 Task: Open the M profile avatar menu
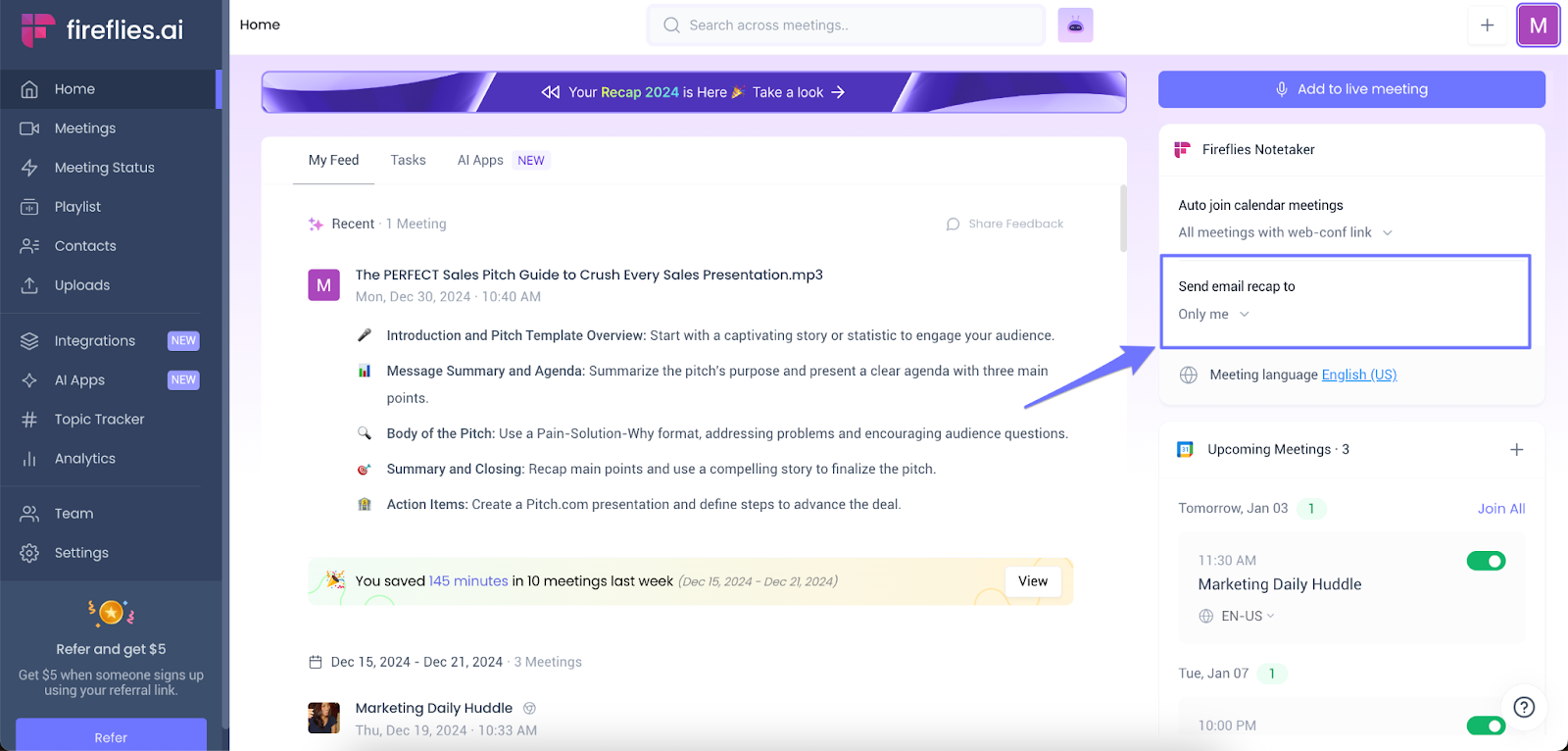[x=1538, y=25]
